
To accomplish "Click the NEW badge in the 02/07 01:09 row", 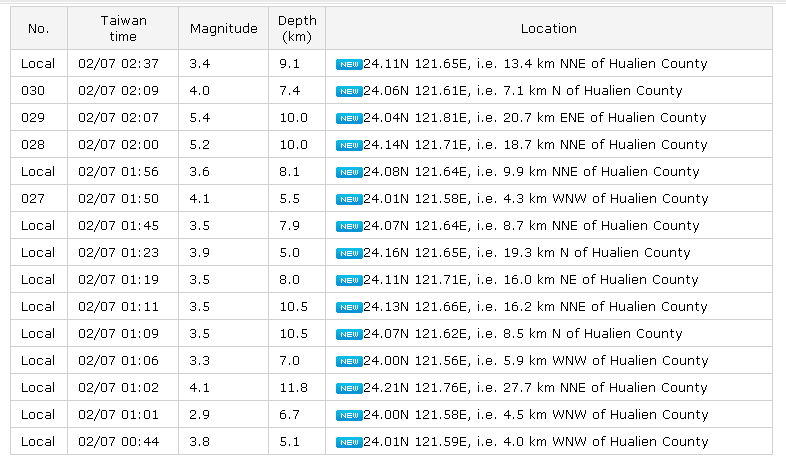I will pyautogui.click(x=349, y=335).
